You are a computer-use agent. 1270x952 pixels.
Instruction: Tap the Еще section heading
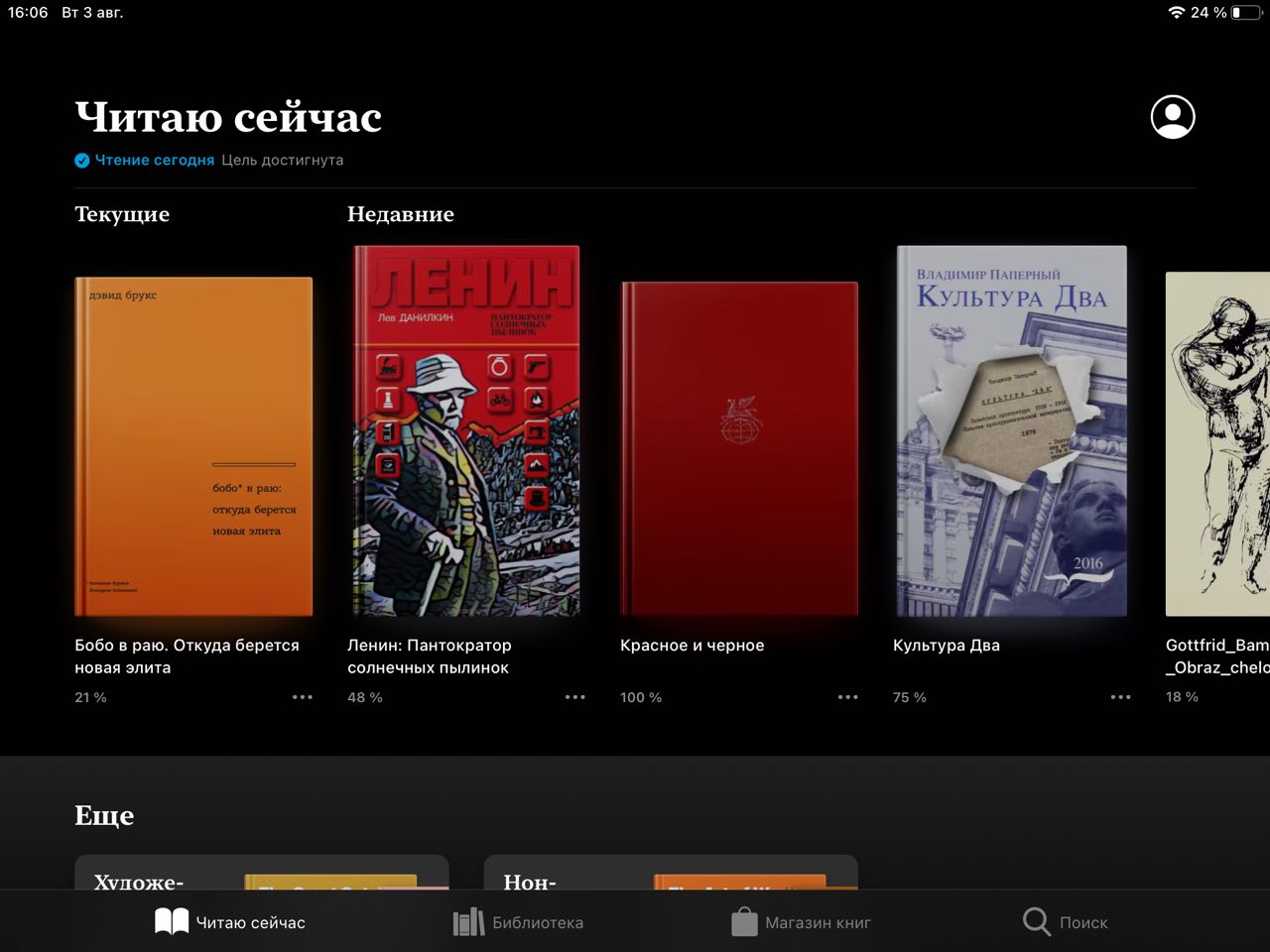tap(104, 815)
